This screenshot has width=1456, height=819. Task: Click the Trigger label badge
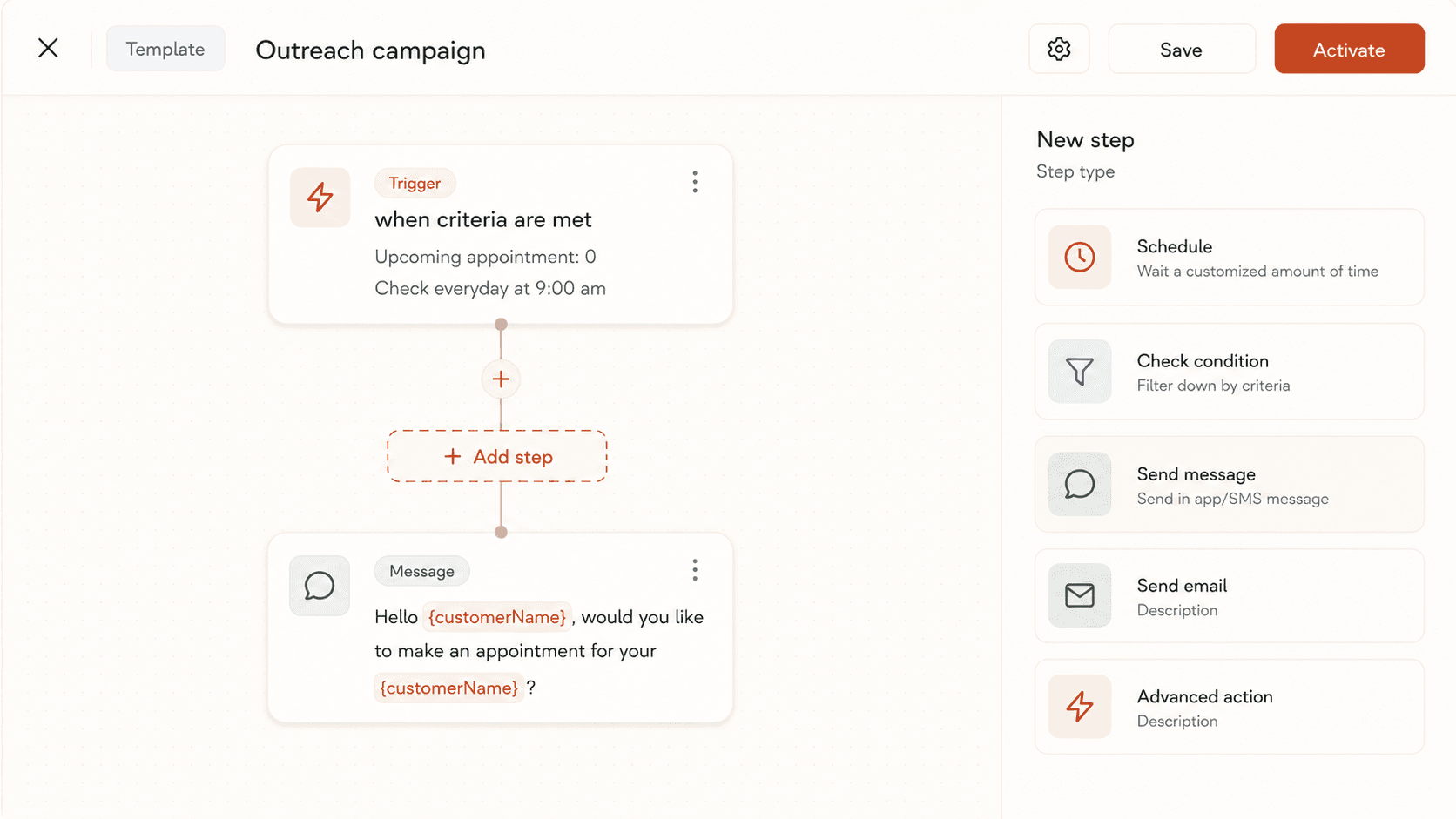pos(415,183)
